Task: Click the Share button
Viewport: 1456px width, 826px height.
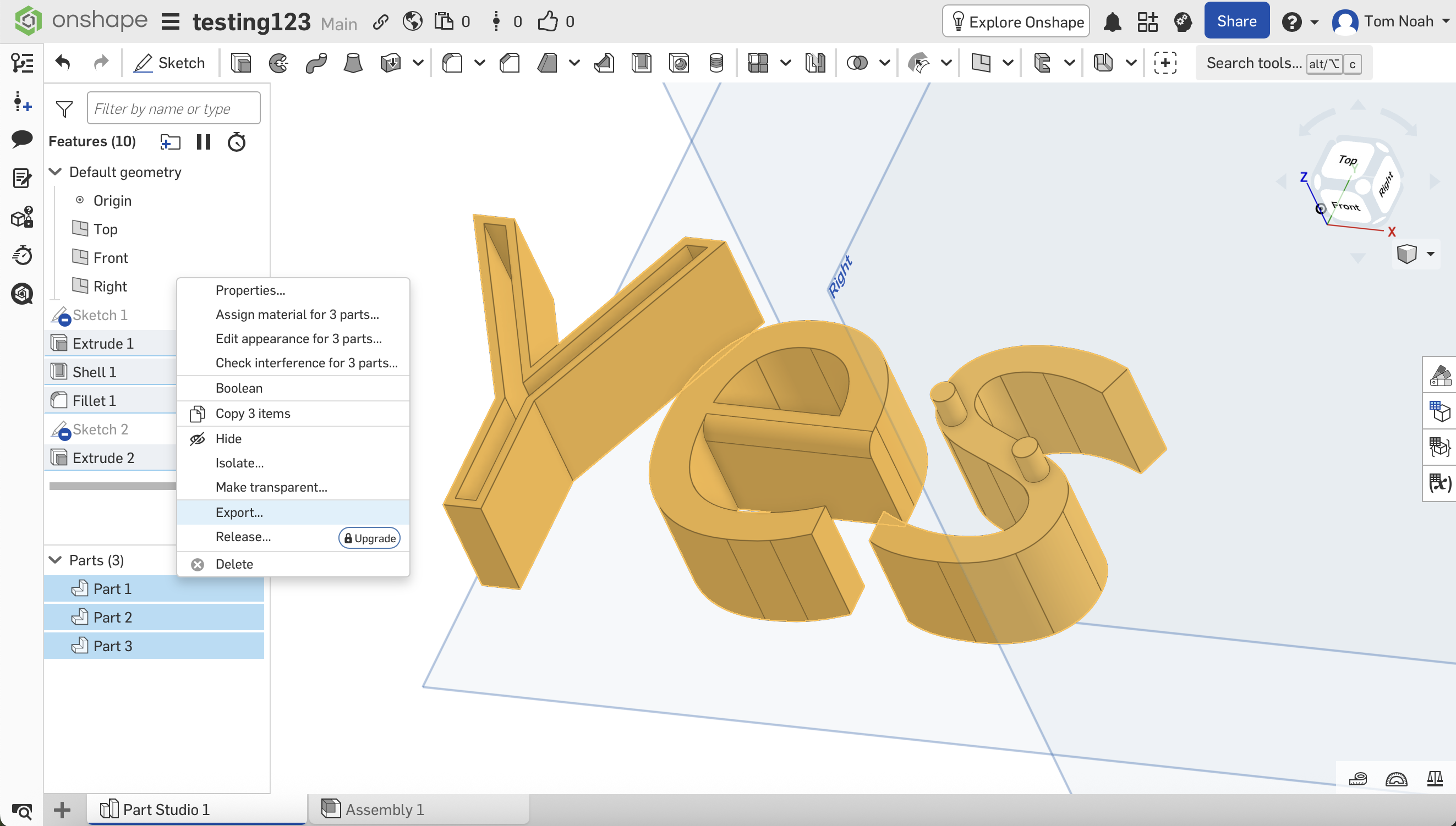Action: coord(1236,21)
